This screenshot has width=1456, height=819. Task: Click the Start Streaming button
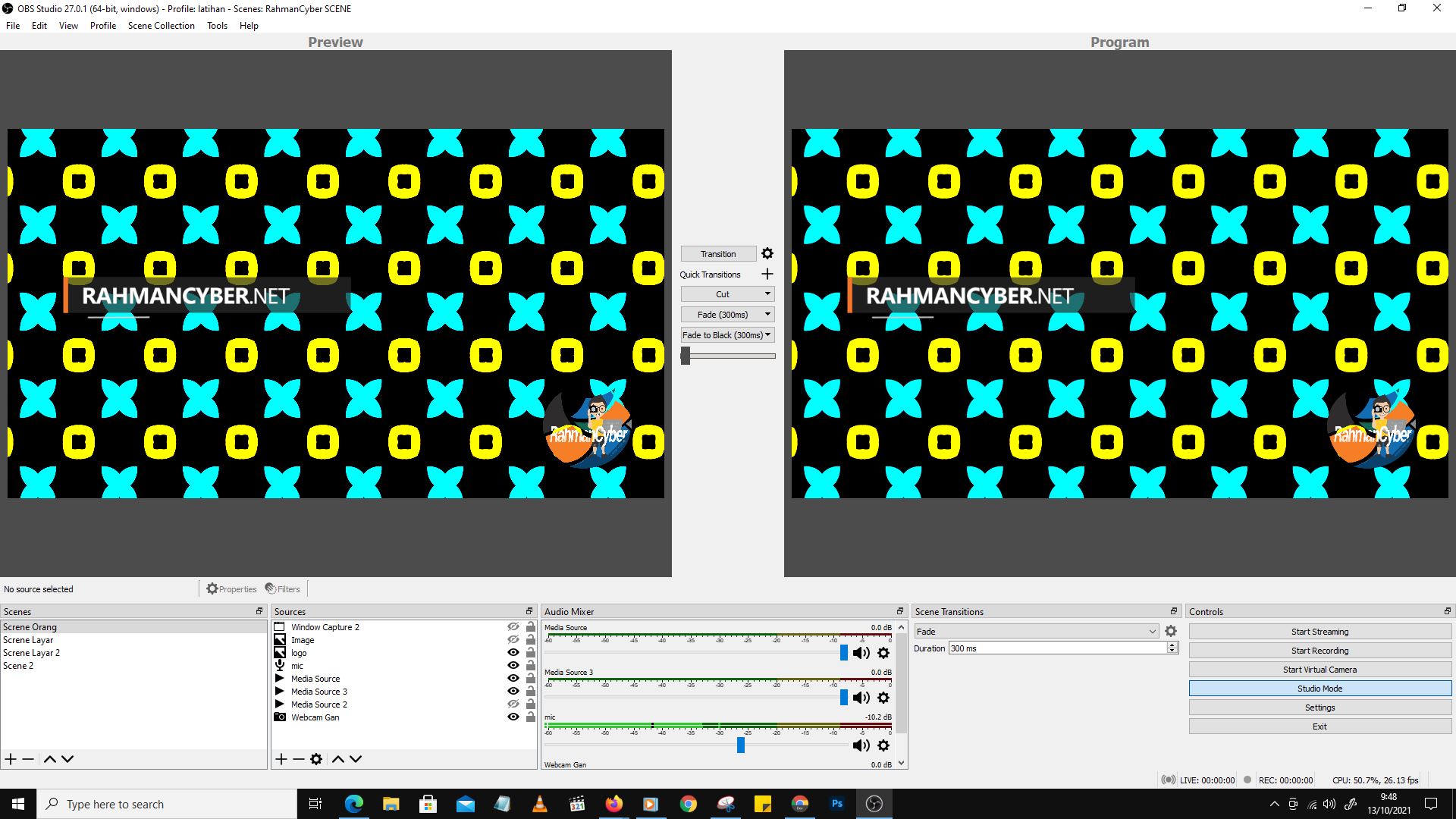(x=1319, y=631)
